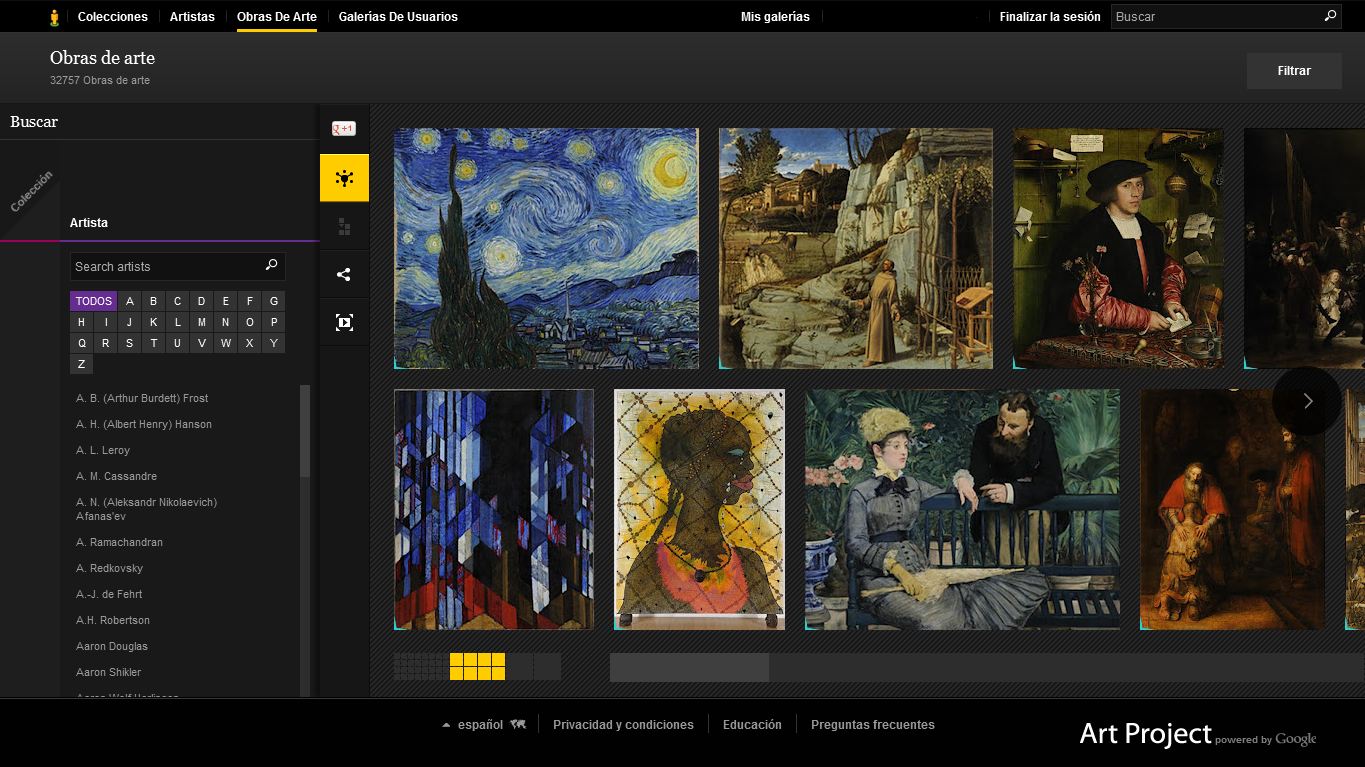Select the yellow discover view icon
Viewport: 1365px width, 767px height.
pos(344,178)
